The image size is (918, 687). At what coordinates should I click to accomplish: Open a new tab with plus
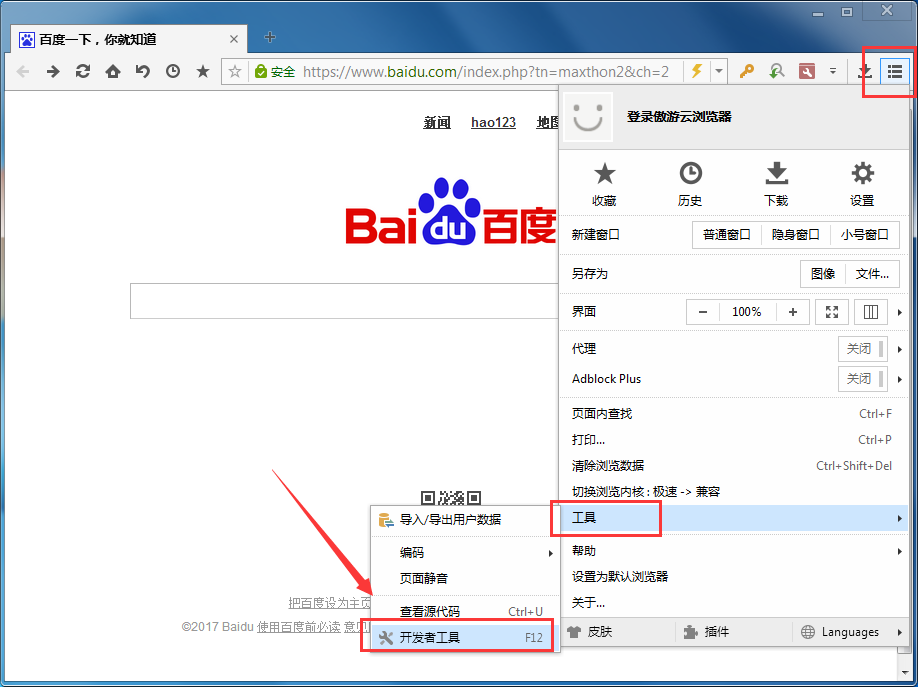click(x=269, y=37)
